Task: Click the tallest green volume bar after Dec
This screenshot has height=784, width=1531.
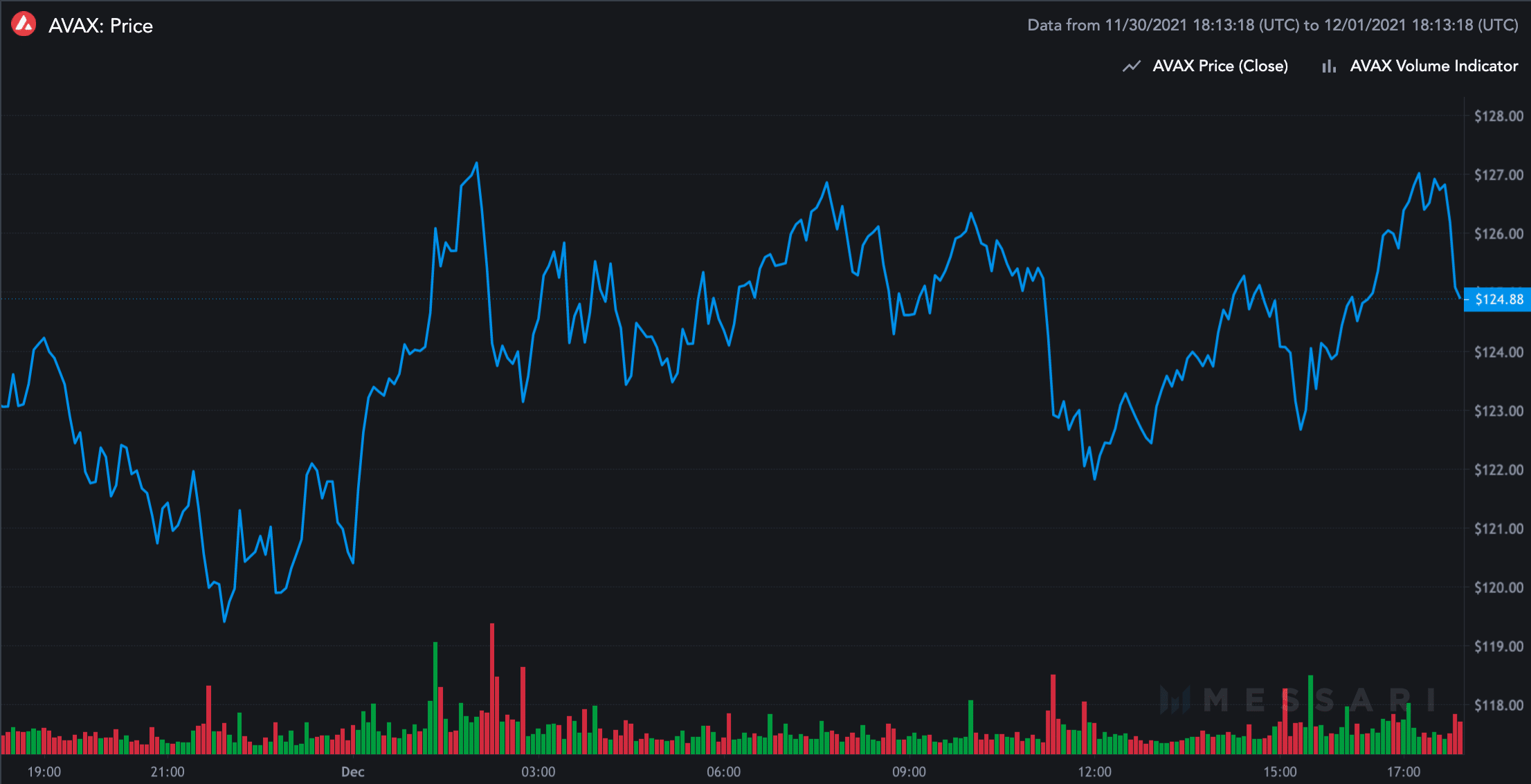Action: click(x=435, y=698)
